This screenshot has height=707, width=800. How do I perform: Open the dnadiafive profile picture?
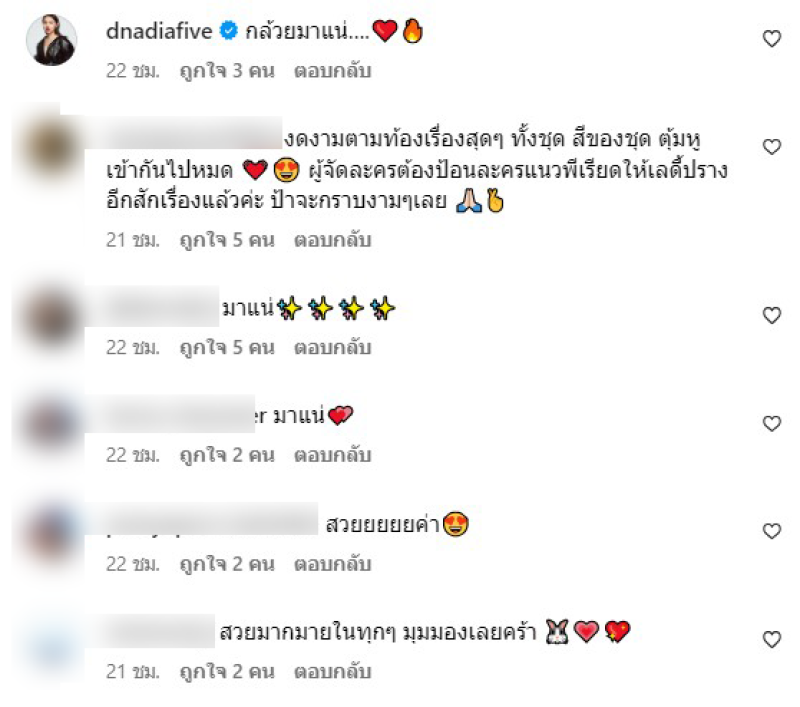51,40
